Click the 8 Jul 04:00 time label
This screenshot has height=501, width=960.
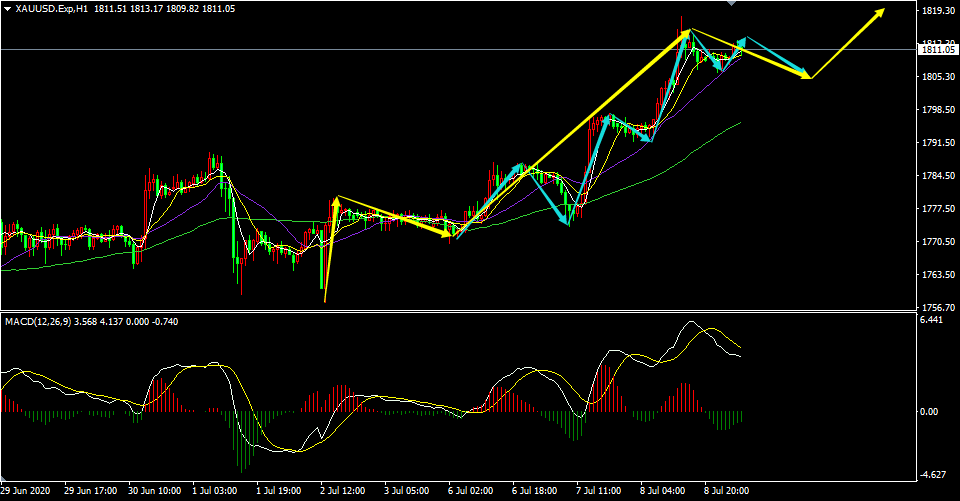click(664, 491)
